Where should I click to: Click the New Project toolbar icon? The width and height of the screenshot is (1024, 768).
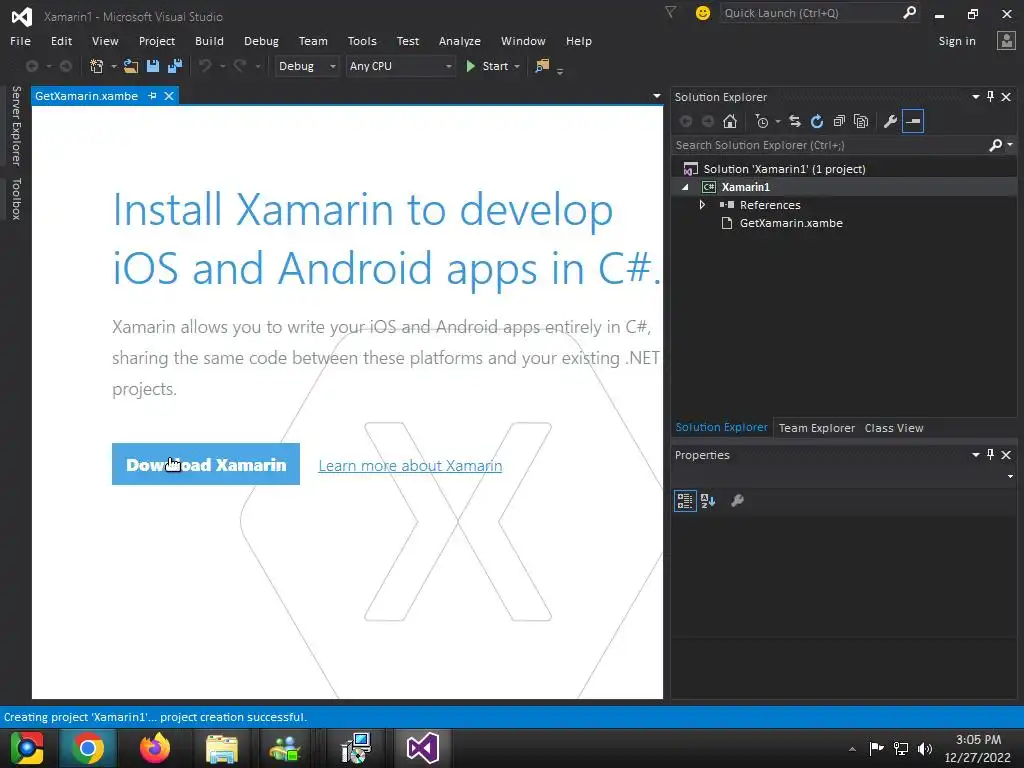[97, 66]
